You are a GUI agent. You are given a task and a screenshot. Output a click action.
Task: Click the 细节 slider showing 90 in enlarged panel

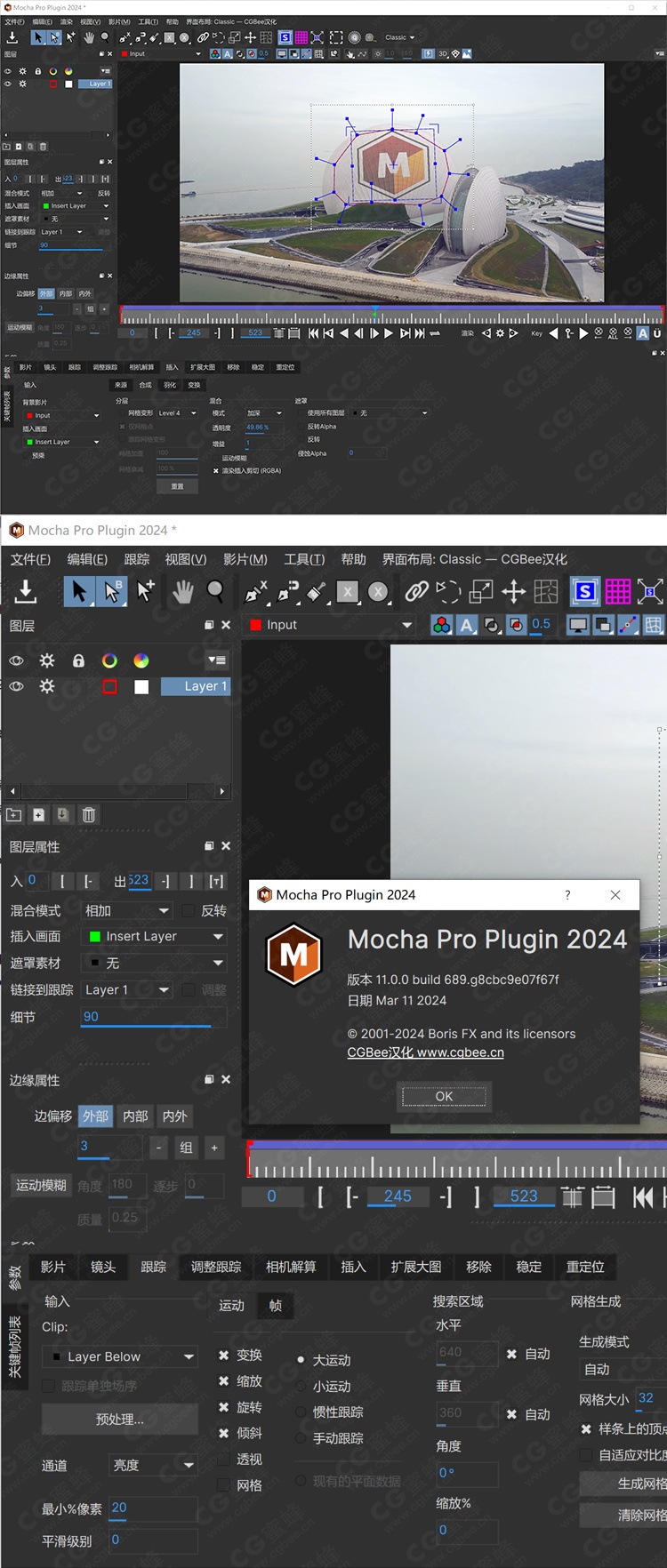coord(153,1017)
